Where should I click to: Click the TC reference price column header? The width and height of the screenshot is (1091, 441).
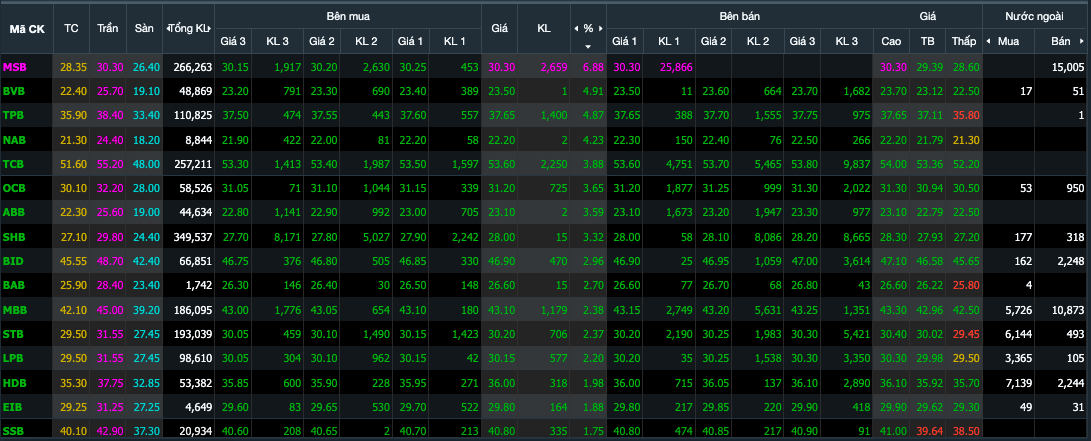click(71, 29)
